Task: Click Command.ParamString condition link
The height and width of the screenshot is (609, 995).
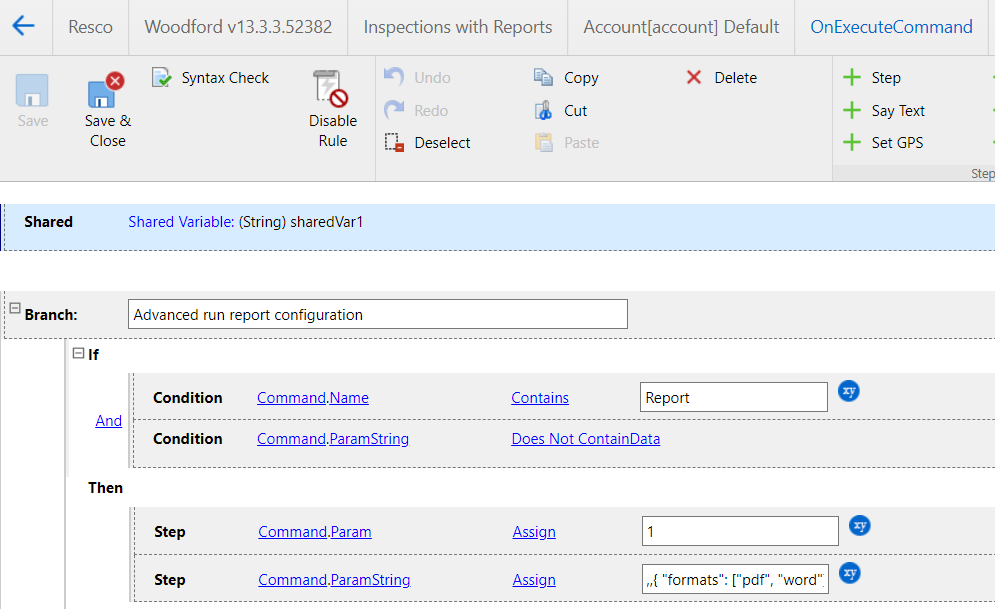Action: (333, 439)
